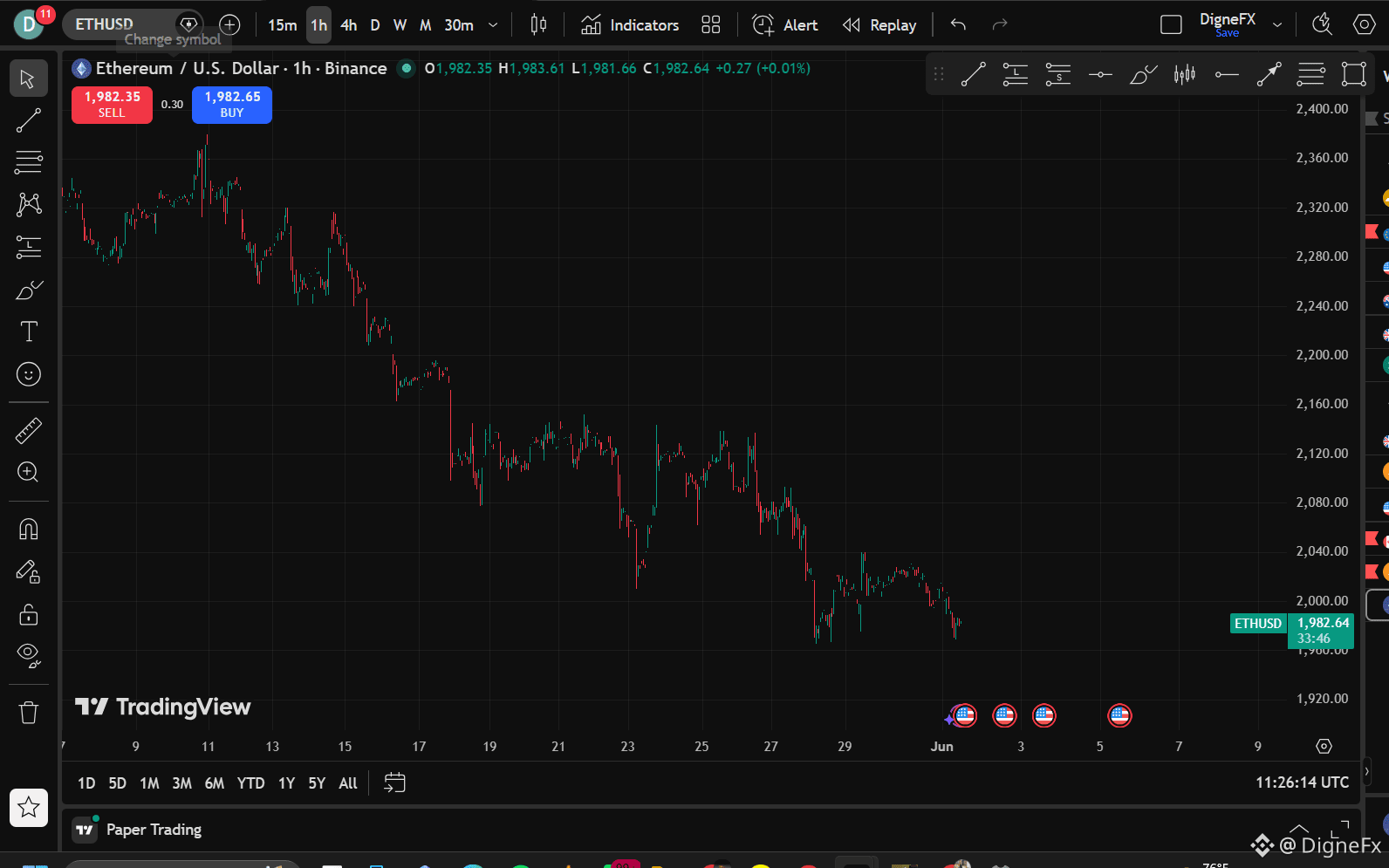Screen dimensions: 1389x868
Task: Expand the timeframe interval dropdown chevron
Action: [x=493, y=25]
